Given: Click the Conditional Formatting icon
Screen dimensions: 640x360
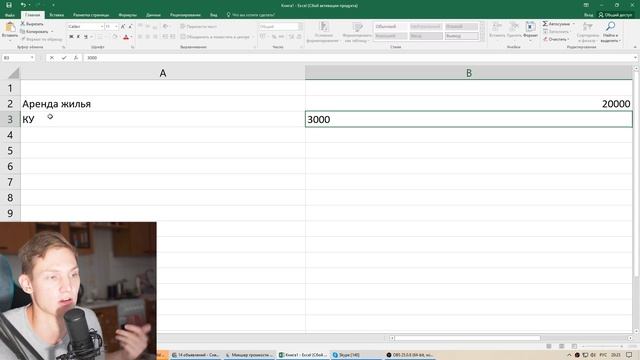Looking at the screenshot, I should pyautogui.click(x=323, y=27).
